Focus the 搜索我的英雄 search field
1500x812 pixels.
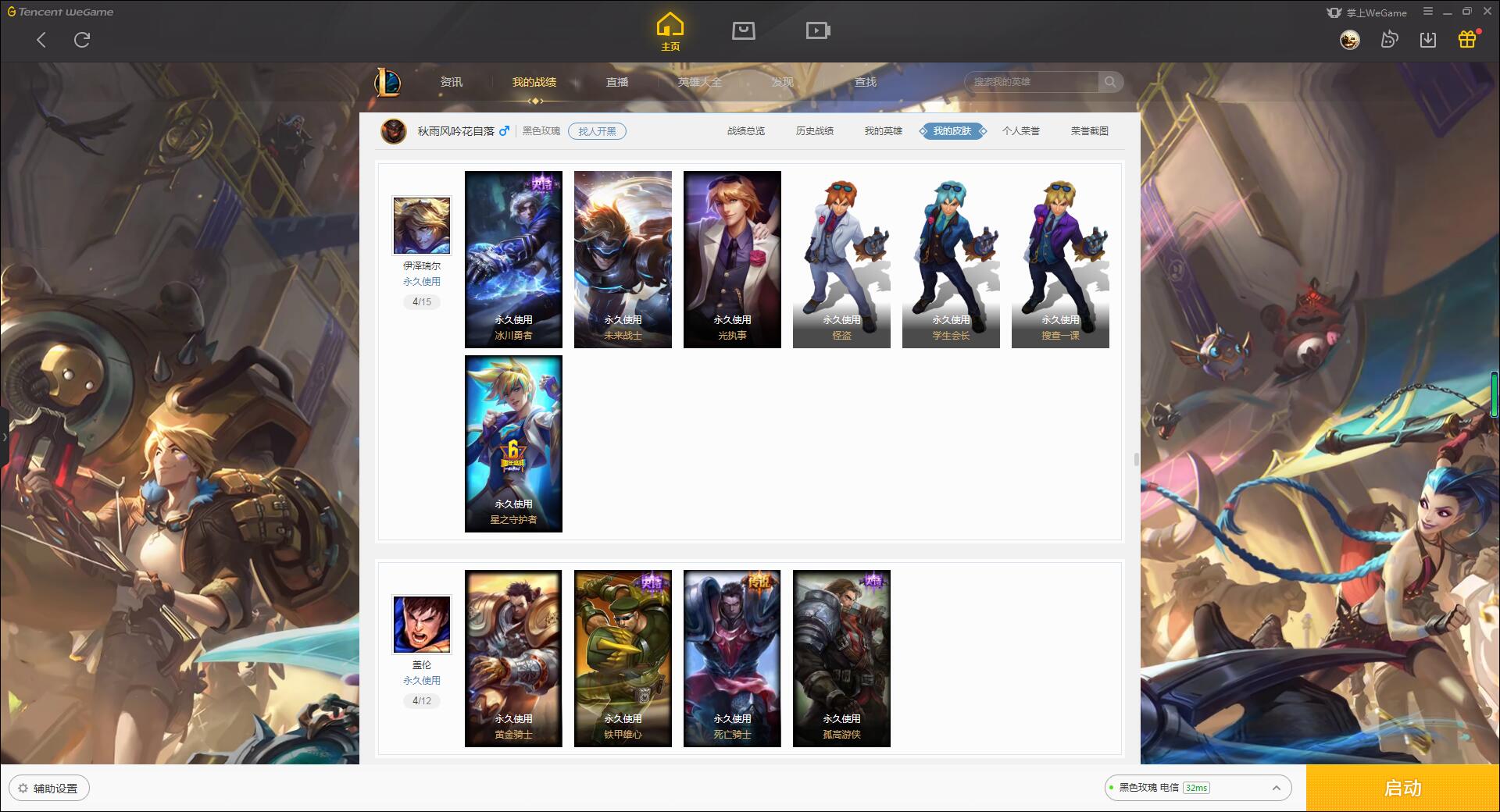pos(1031,82)
